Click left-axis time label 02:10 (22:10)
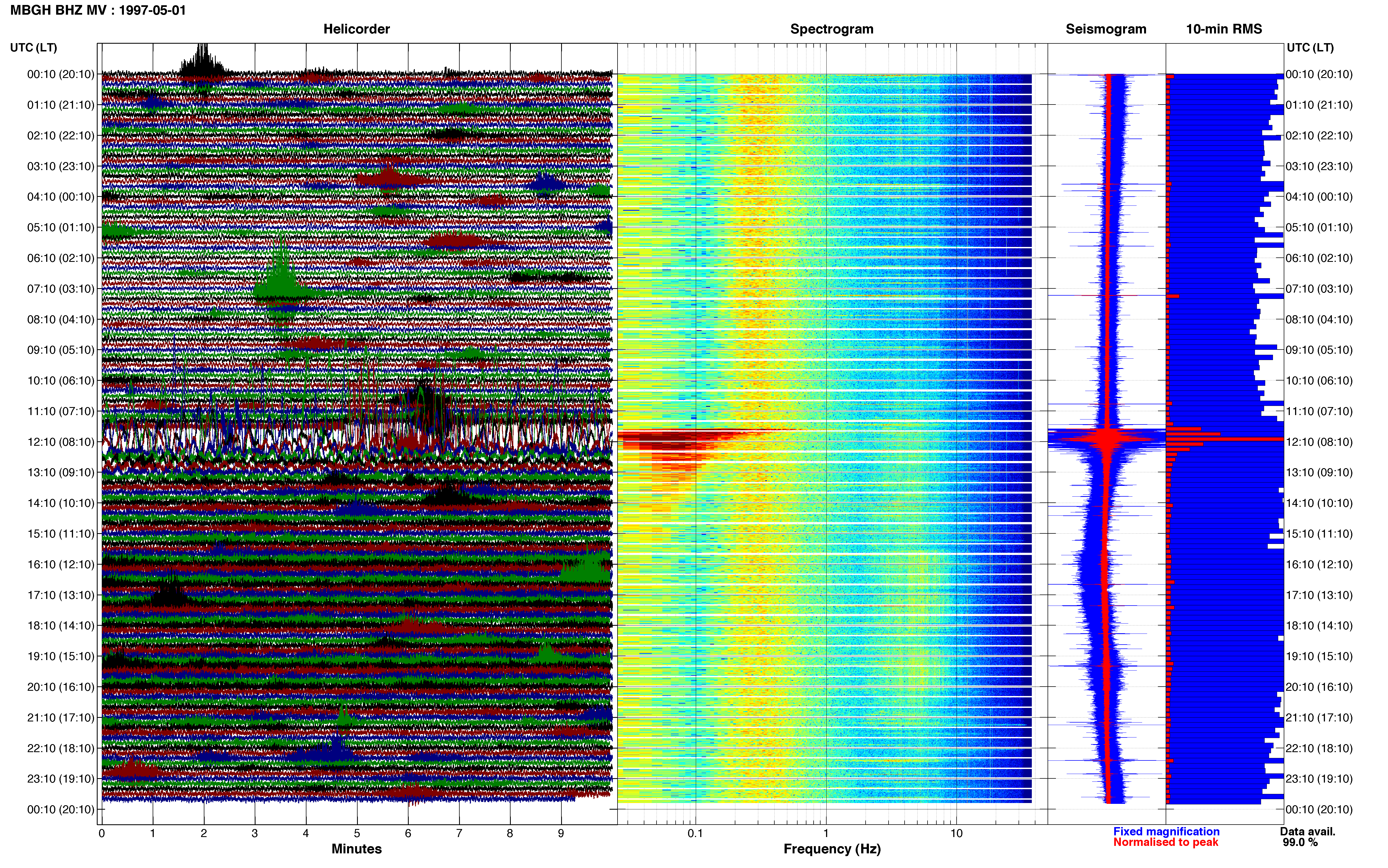Screen dimensions: 1388x868 [x=61, y=135]
